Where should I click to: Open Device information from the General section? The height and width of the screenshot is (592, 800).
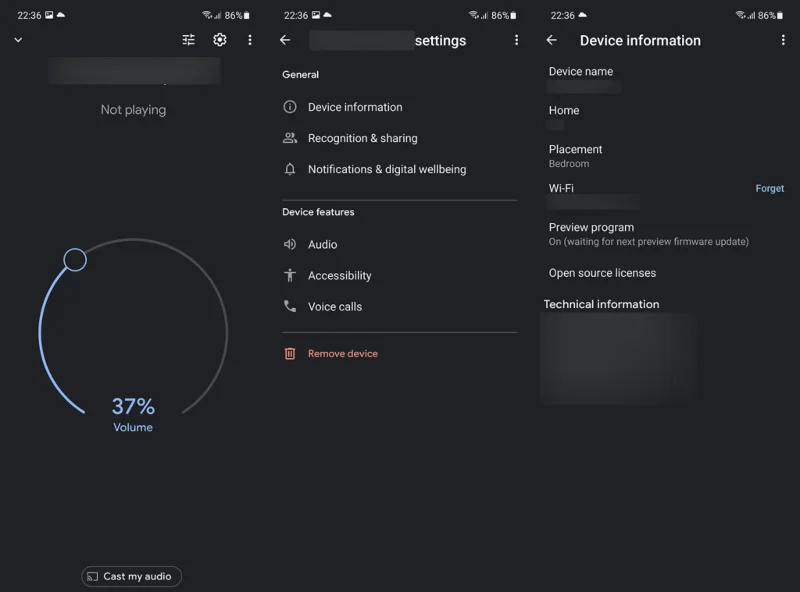(399, 107)
